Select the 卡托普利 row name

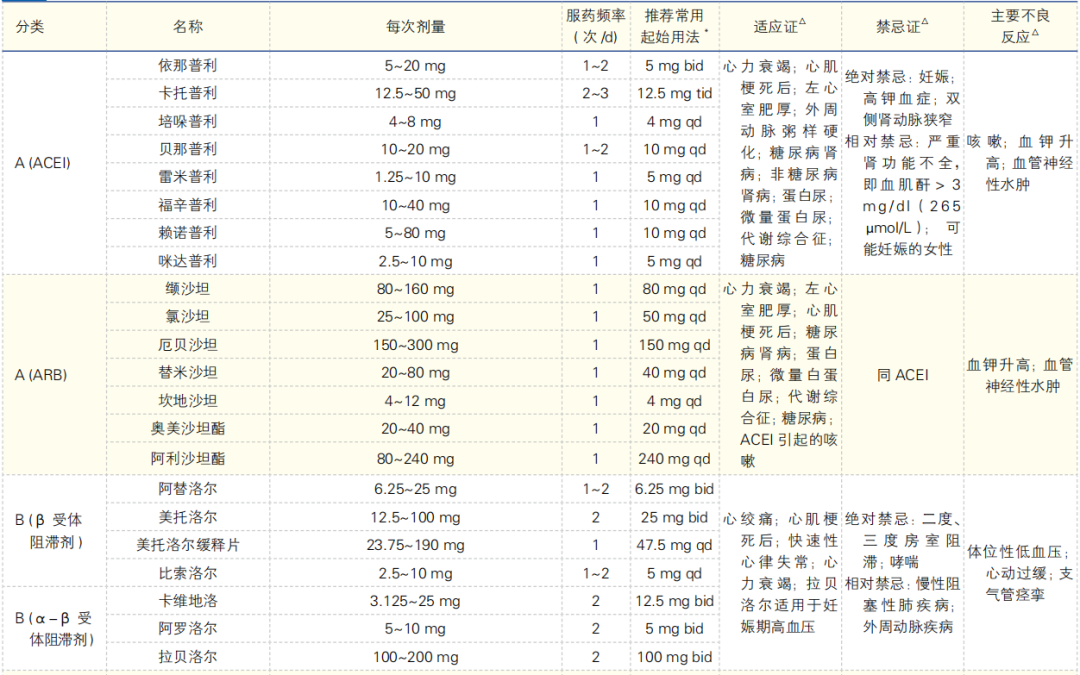187,93
